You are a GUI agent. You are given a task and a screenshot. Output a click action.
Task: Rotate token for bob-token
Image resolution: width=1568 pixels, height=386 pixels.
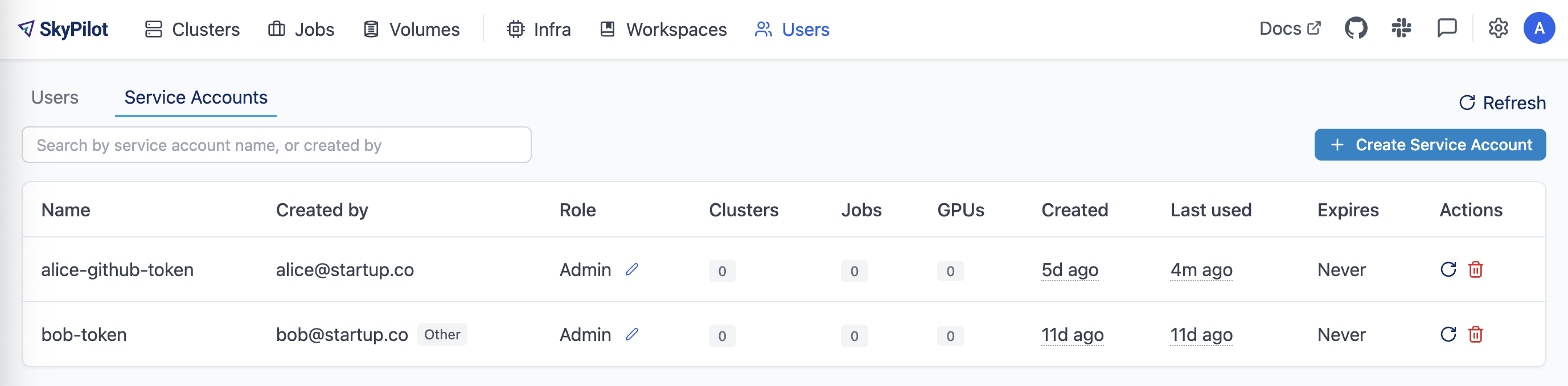(x=1448, y=334)
